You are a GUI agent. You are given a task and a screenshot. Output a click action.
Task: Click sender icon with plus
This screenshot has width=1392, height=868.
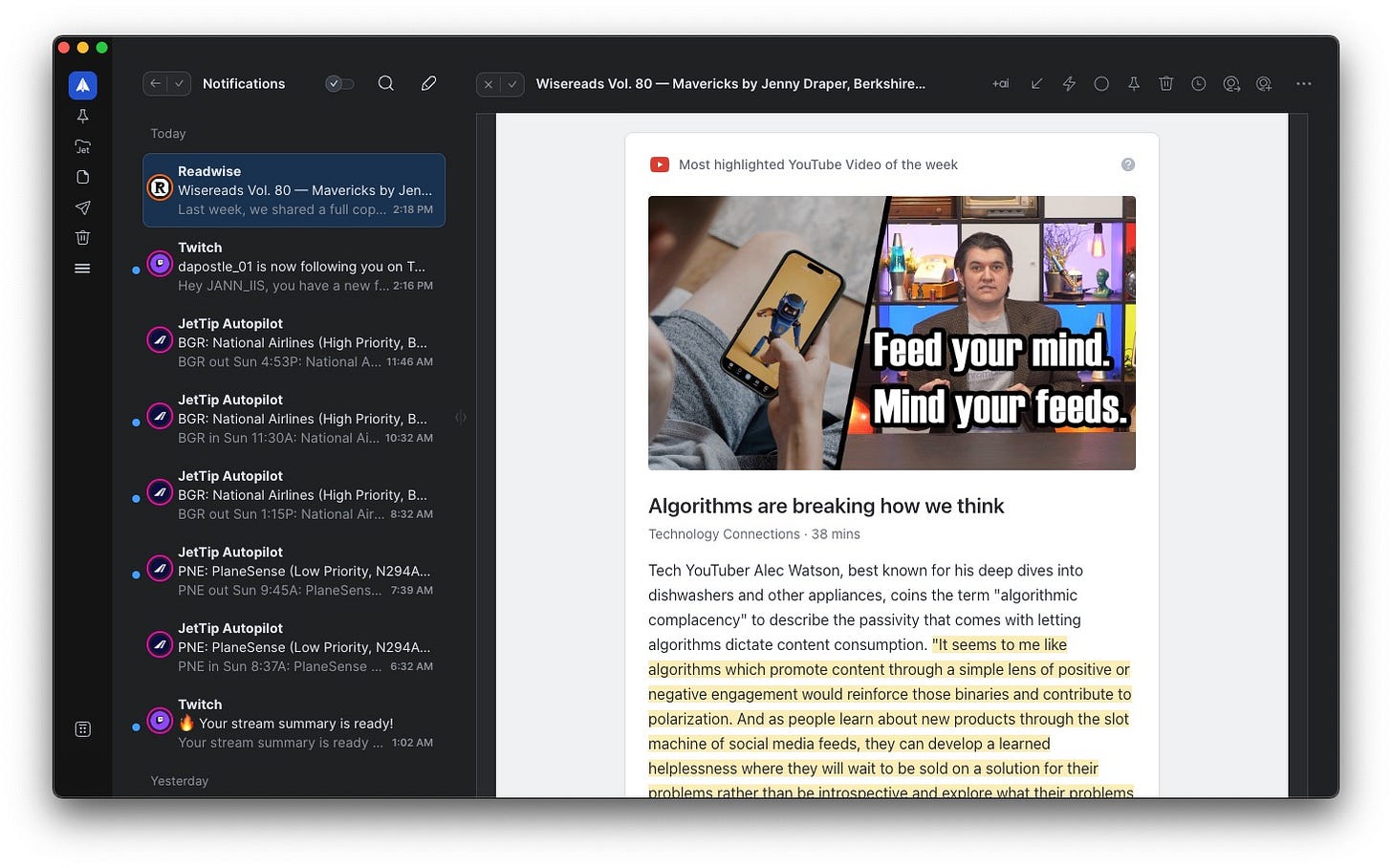tap(1264, 84)
